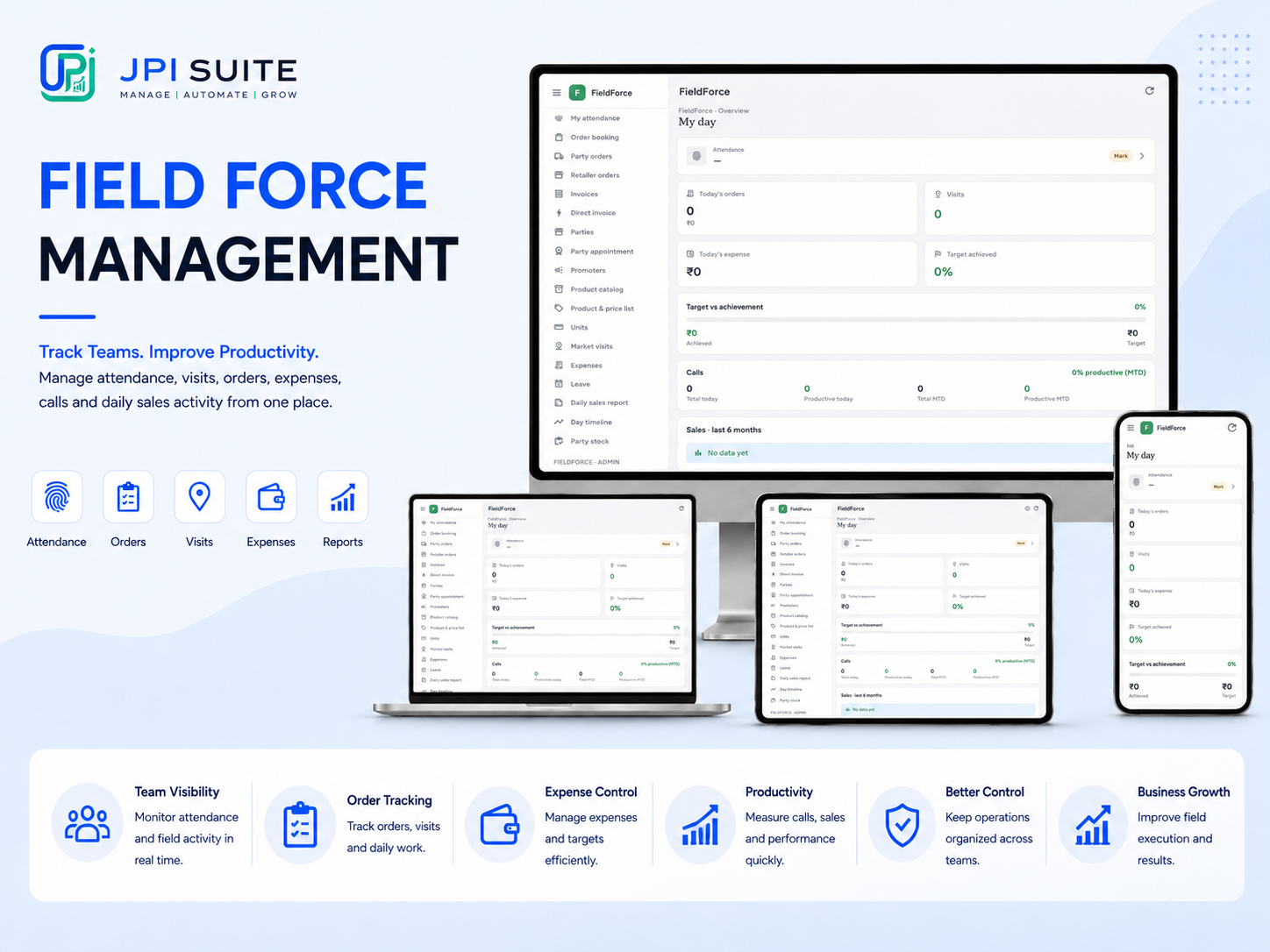Image resolution: width=1270 pixels, height=952 pixels.
Task: Expand the Attendance chevron on the phone
Action: point(1233,487)
